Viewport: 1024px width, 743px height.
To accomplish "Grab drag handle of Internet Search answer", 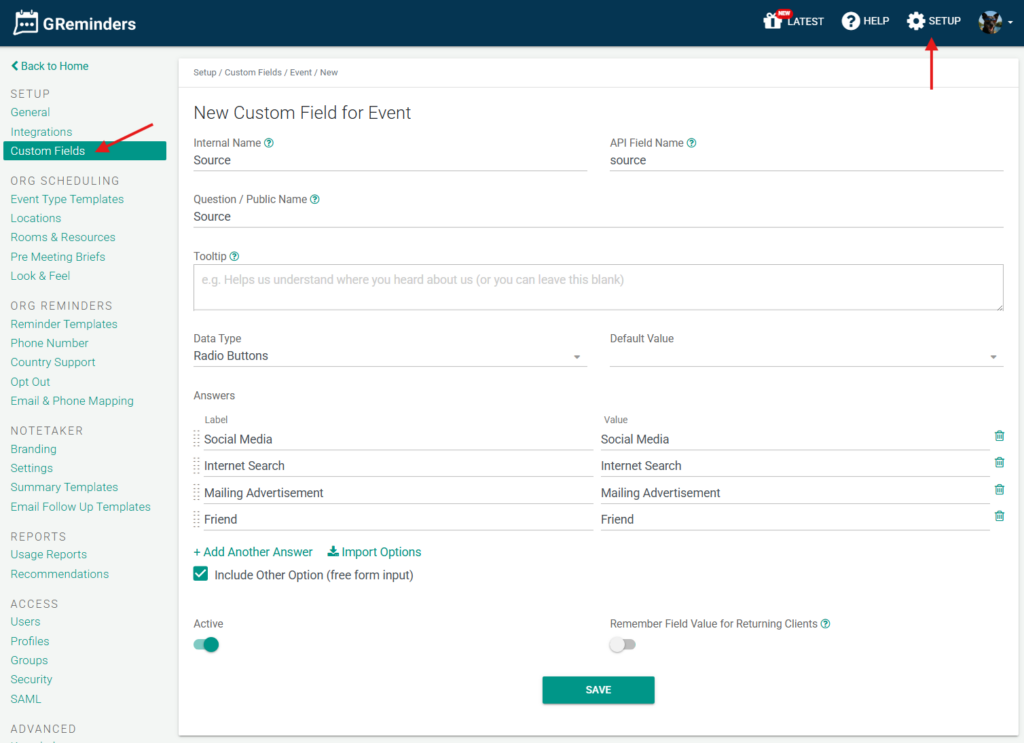I will click(196, 466).
